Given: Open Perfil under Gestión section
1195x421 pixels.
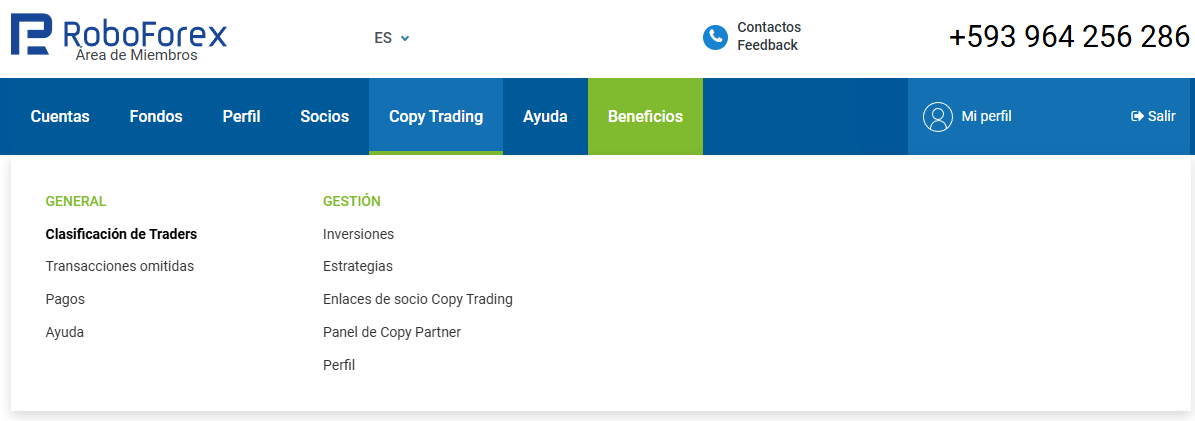Looking at the screenshot, I should tap(339, 365).
